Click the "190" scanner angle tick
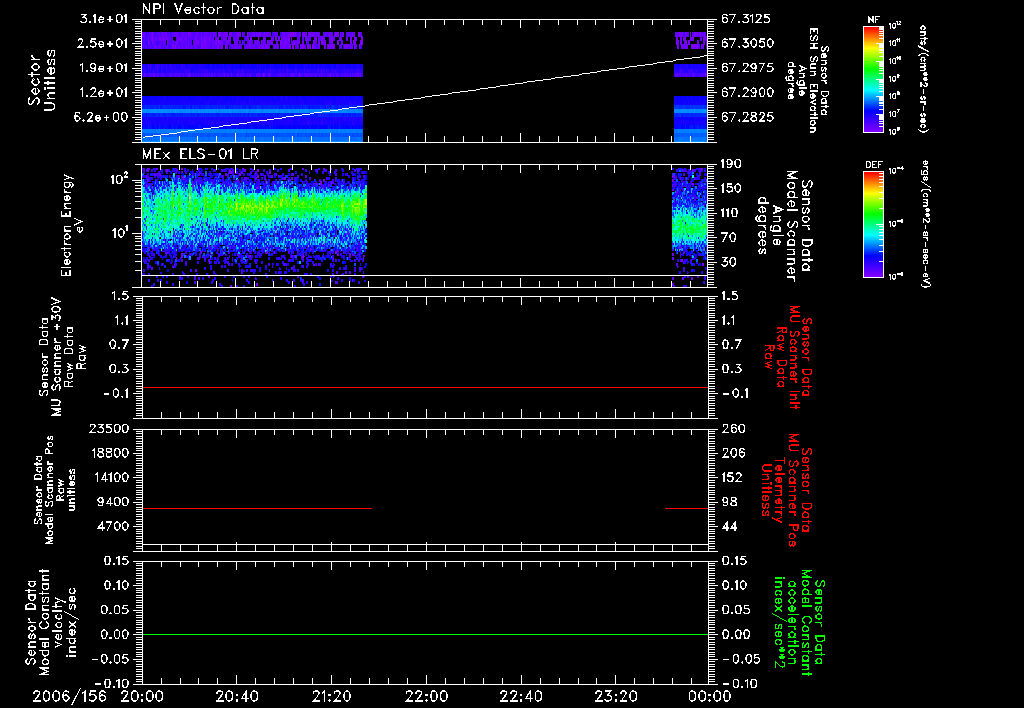The image size is (1024, 708). (x=731, y=164)
